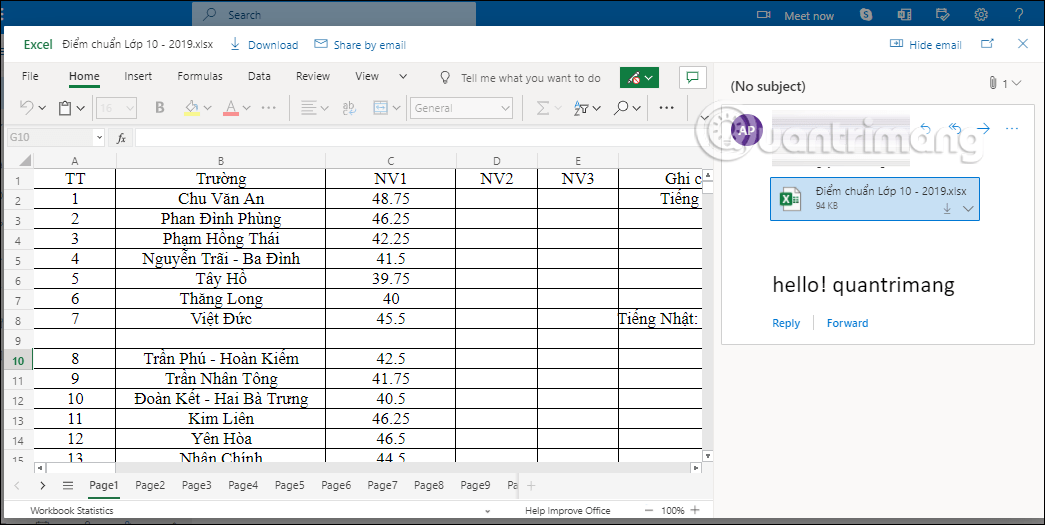Switch to the View tab
Screen dimensions: 1045x525
[x=367, y=77]
